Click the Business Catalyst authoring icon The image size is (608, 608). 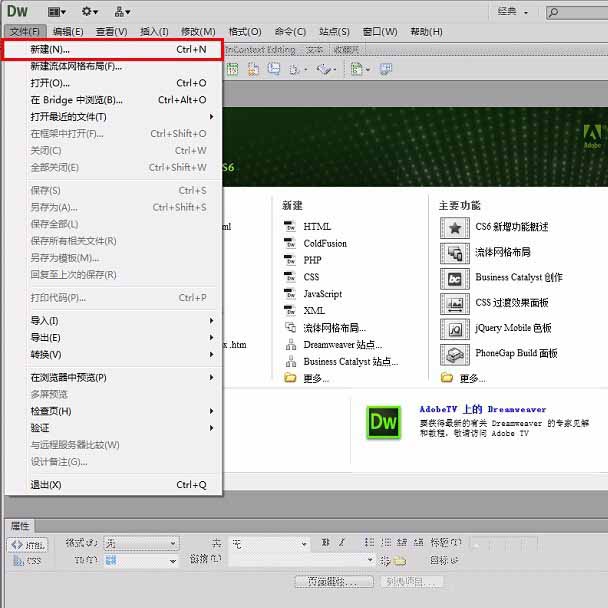click(455, 278)
